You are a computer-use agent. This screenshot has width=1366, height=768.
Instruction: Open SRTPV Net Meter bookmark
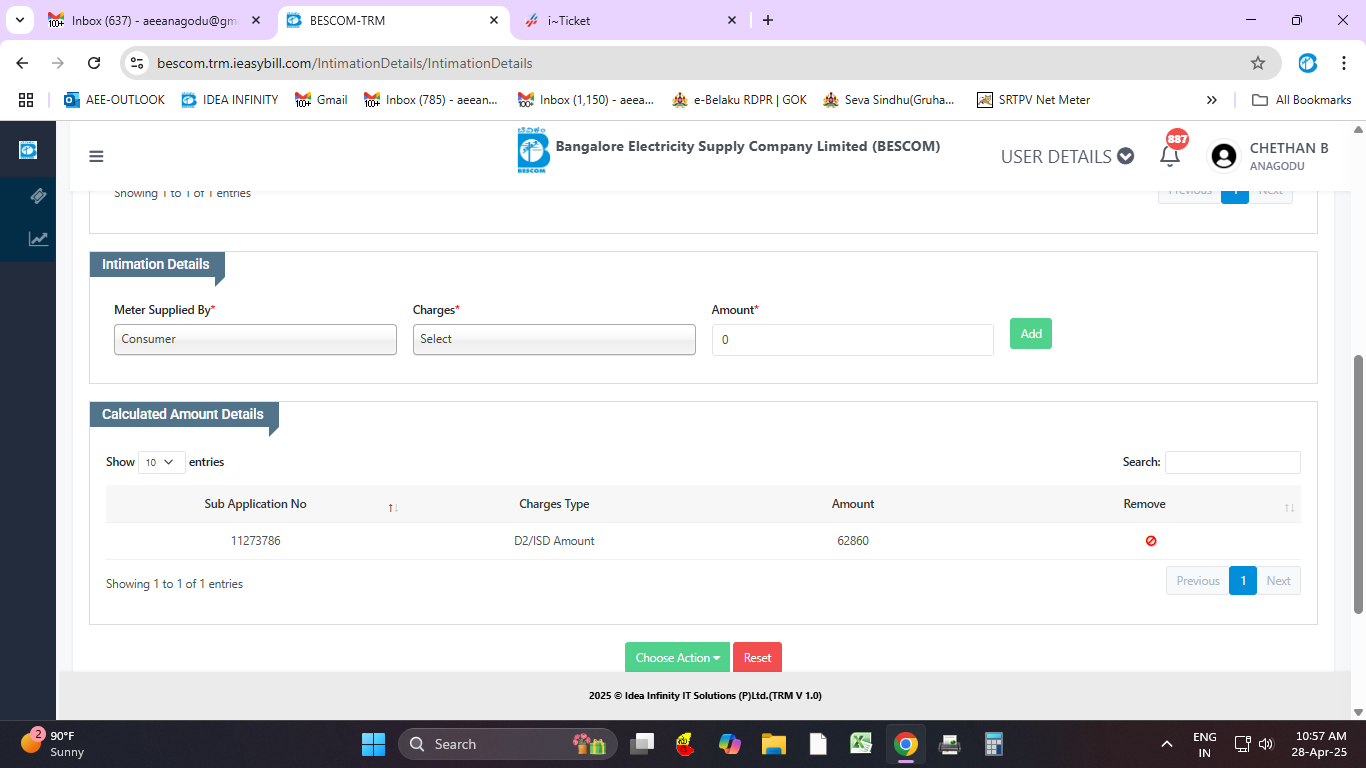point(1034,100)
